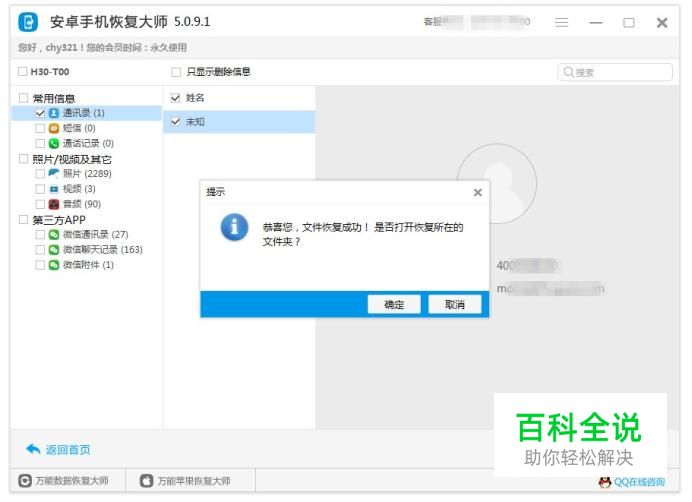Image resolution: width=692 pixels, height=502 pixels.
Task: Select the 微信附件 (1) tree label
Action: click(x=88, y=265)
